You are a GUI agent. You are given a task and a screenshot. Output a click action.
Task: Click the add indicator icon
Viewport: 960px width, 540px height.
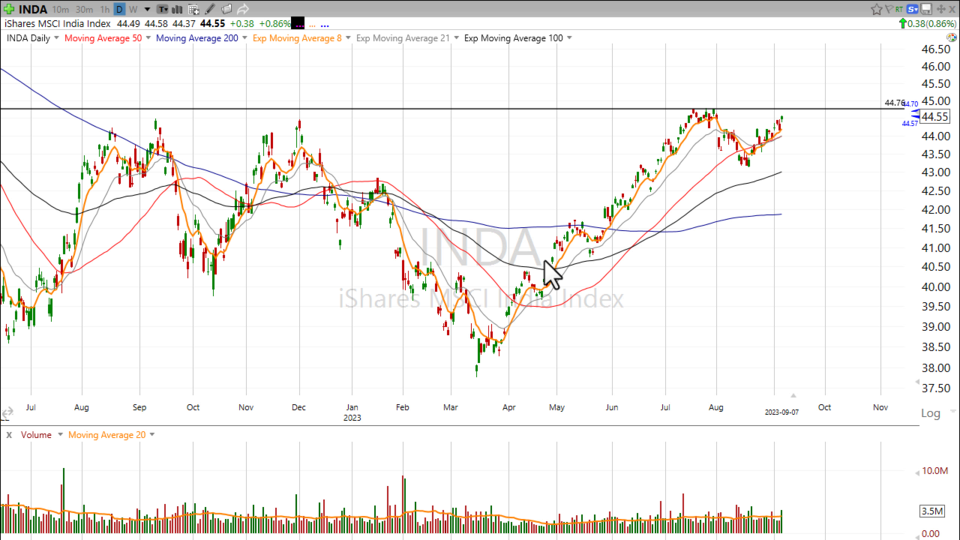tap(193, 9)
